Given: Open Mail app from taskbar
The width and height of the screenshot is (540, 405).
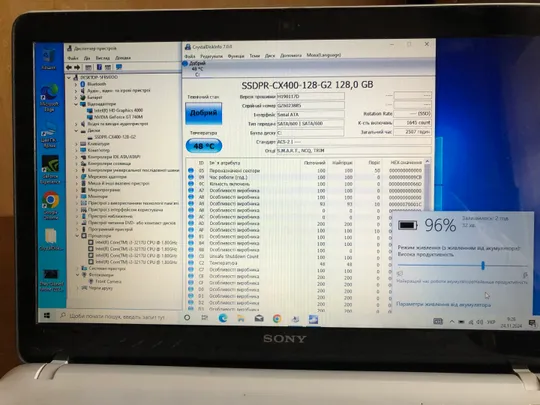Looking at the screenshot, I should point(259,319).
